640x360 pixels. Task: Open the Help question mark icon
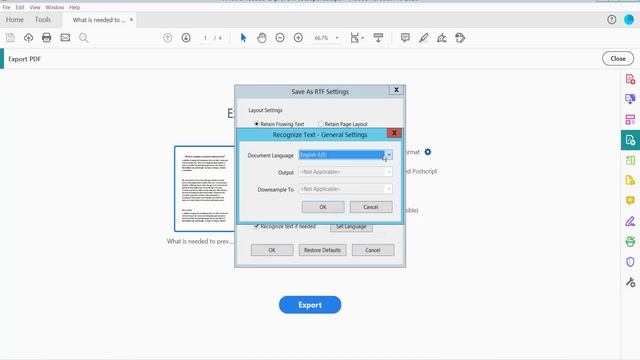point(611,20)
